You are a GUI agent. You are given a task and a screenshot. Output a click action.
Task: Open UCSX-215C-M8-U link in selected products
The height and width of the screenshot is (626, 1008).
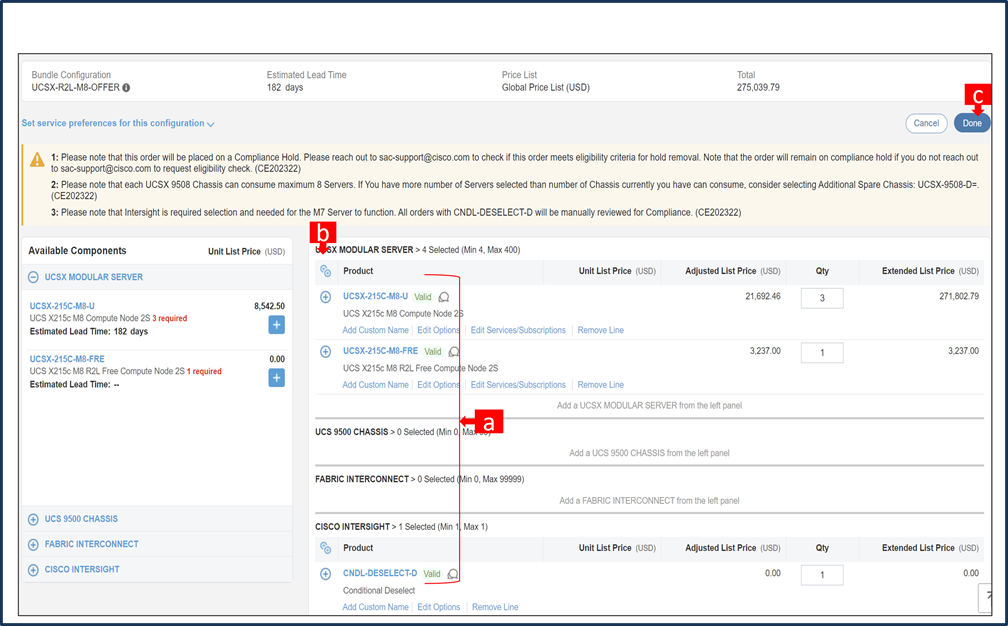[x=375, y=296]
